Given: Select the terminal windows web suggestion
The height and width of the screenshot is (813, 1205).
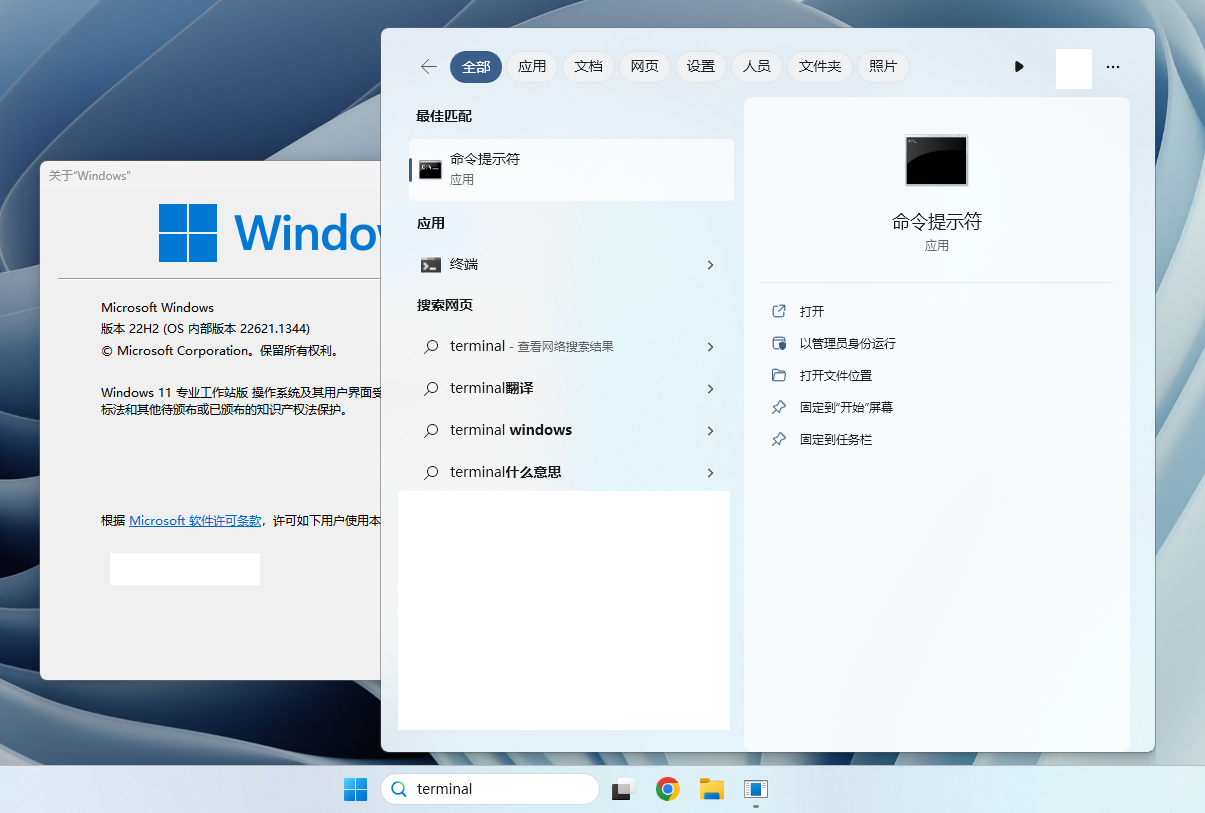Looking at the screenshot, I should [572, 431].
